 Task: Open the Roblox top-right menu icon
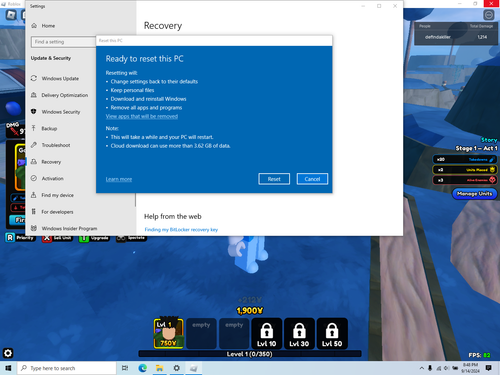click(x=489, y=15)
